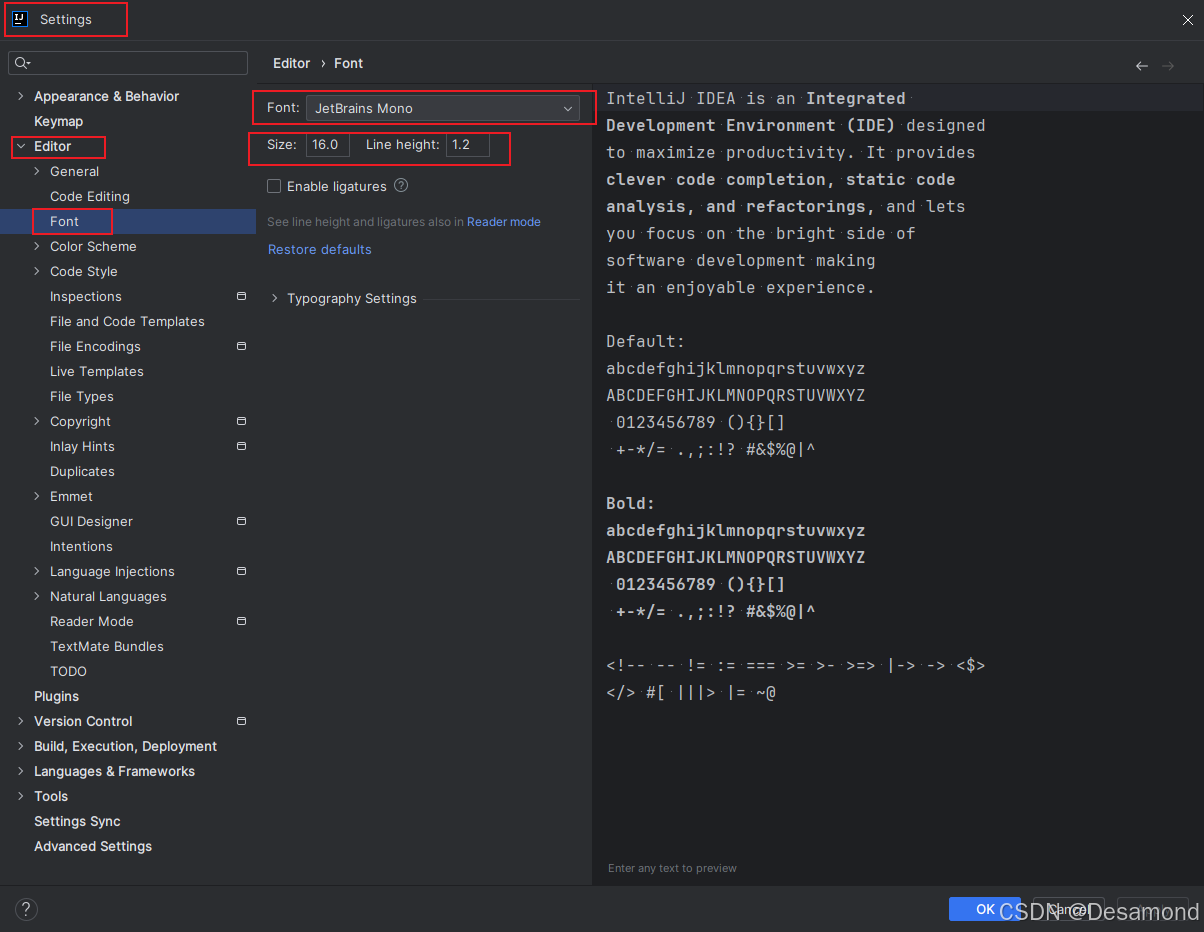This screenshot has width=1204, height=932.
Task: Click the font Size input field
Action: (x=328, y=144)
